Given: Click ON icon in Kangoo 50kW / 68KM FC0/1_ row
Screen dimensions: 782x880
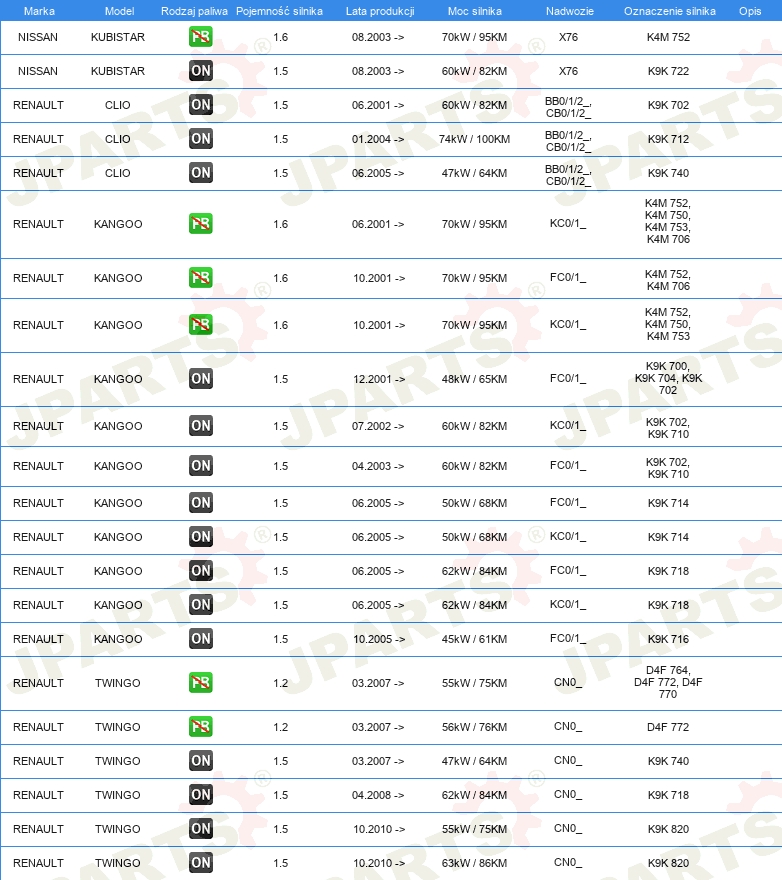Looking at the screenshot, I should click(x=200, y=503).
